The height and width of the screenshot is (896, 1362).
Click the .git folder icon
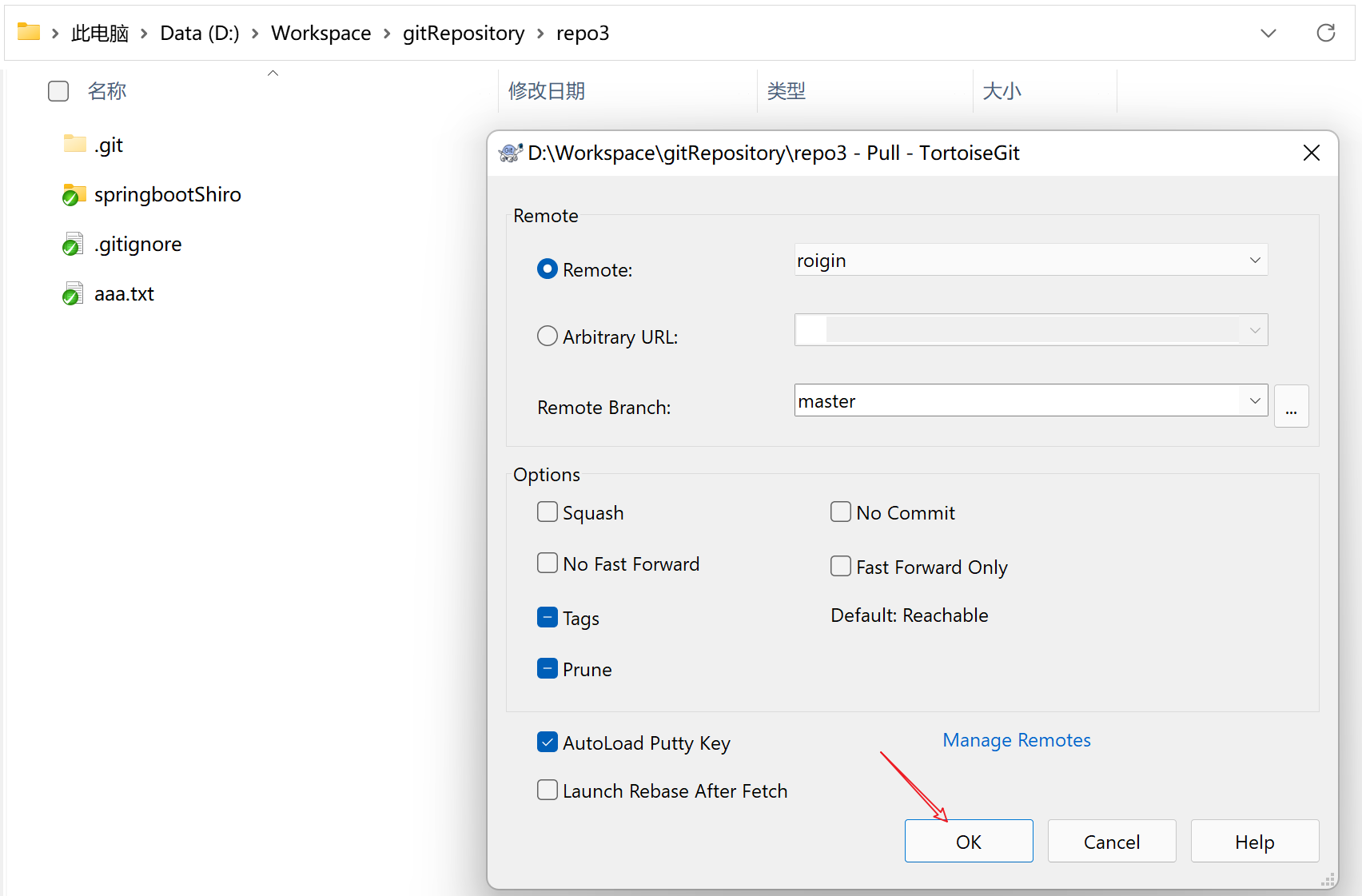pos(74,145)
